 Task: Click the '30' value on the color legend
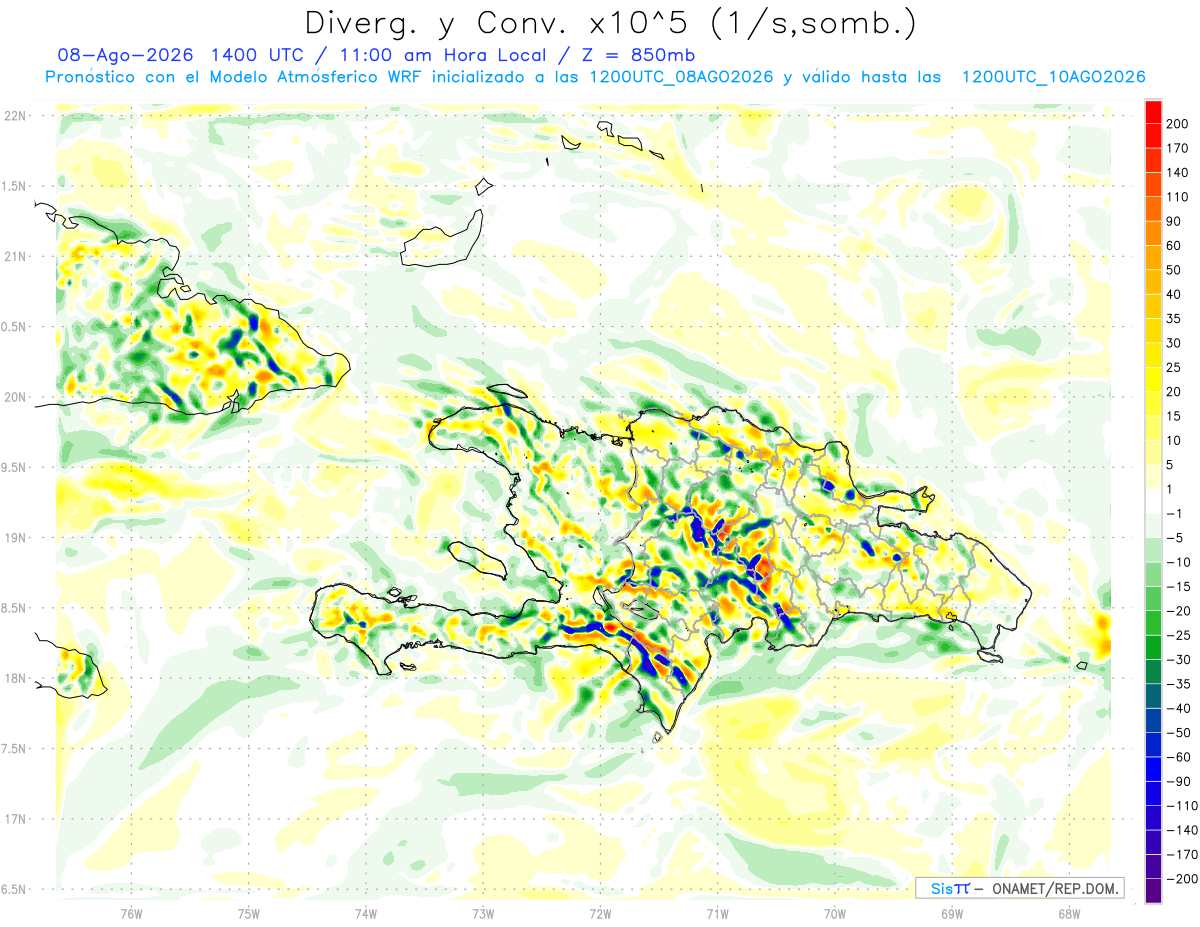1174,343
